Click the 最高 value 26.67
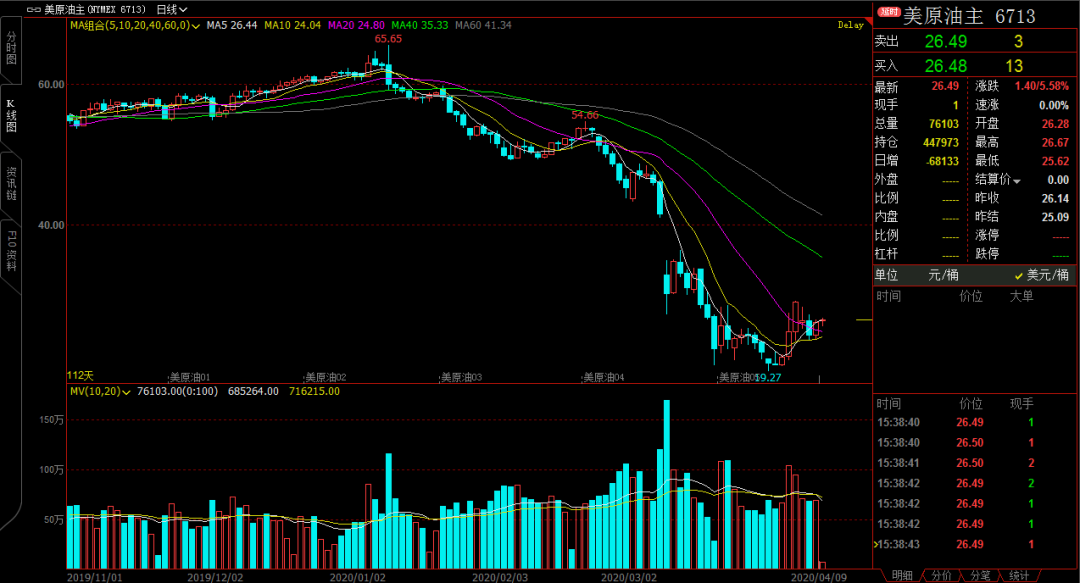The image size is (1080, 583). tap(1055, 143)
